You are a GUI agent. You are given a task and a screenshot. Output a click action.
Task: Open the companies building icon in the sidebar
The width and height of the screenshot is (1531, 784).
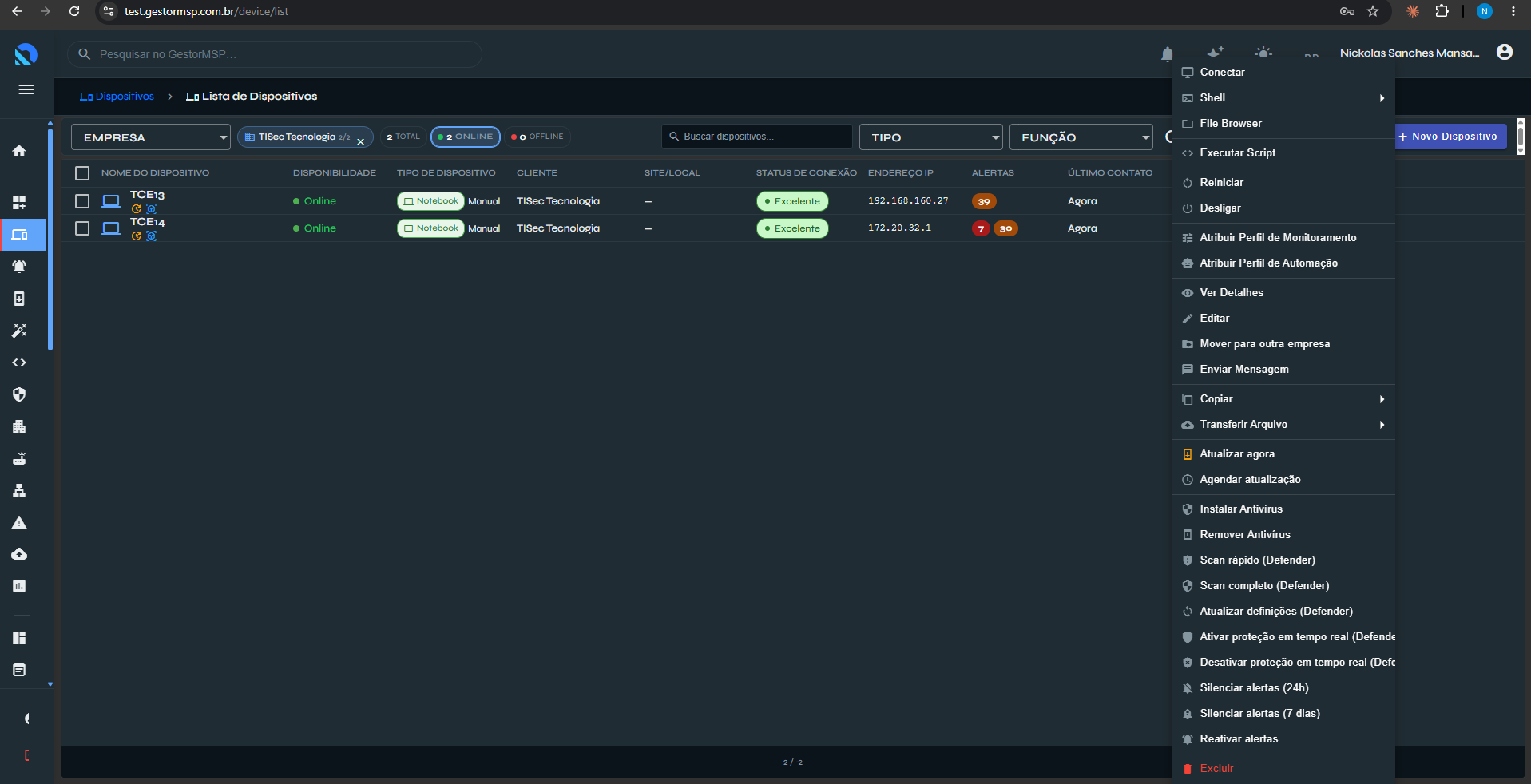19,426
